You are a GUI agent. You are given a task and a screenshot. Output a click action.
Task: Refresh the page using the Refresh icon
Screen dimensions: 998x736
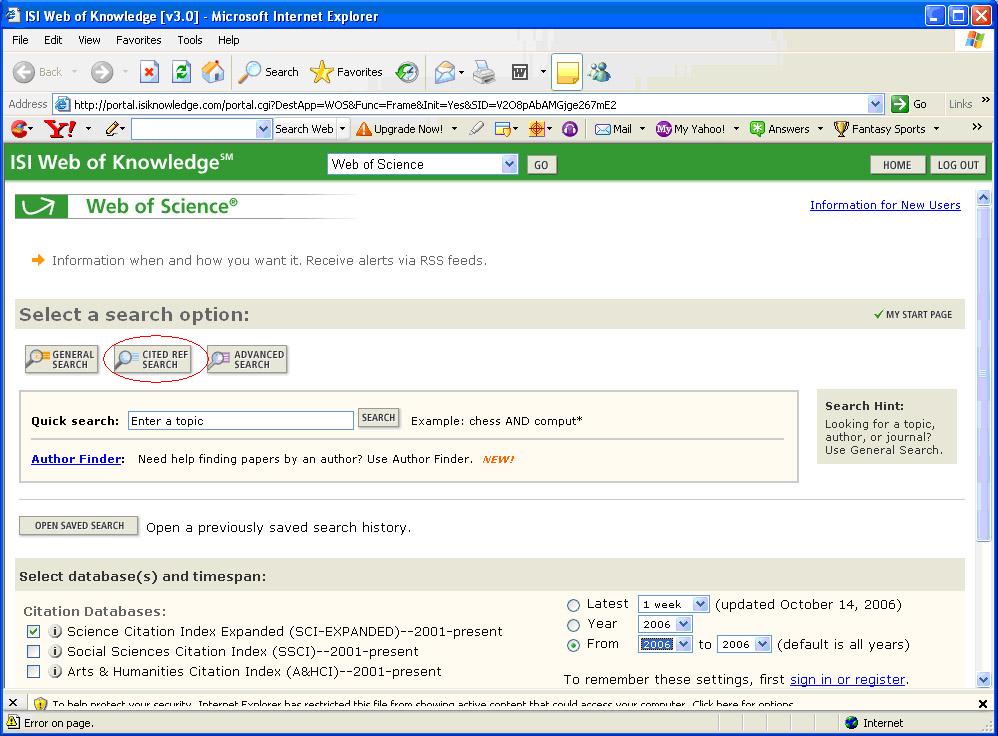181,71
